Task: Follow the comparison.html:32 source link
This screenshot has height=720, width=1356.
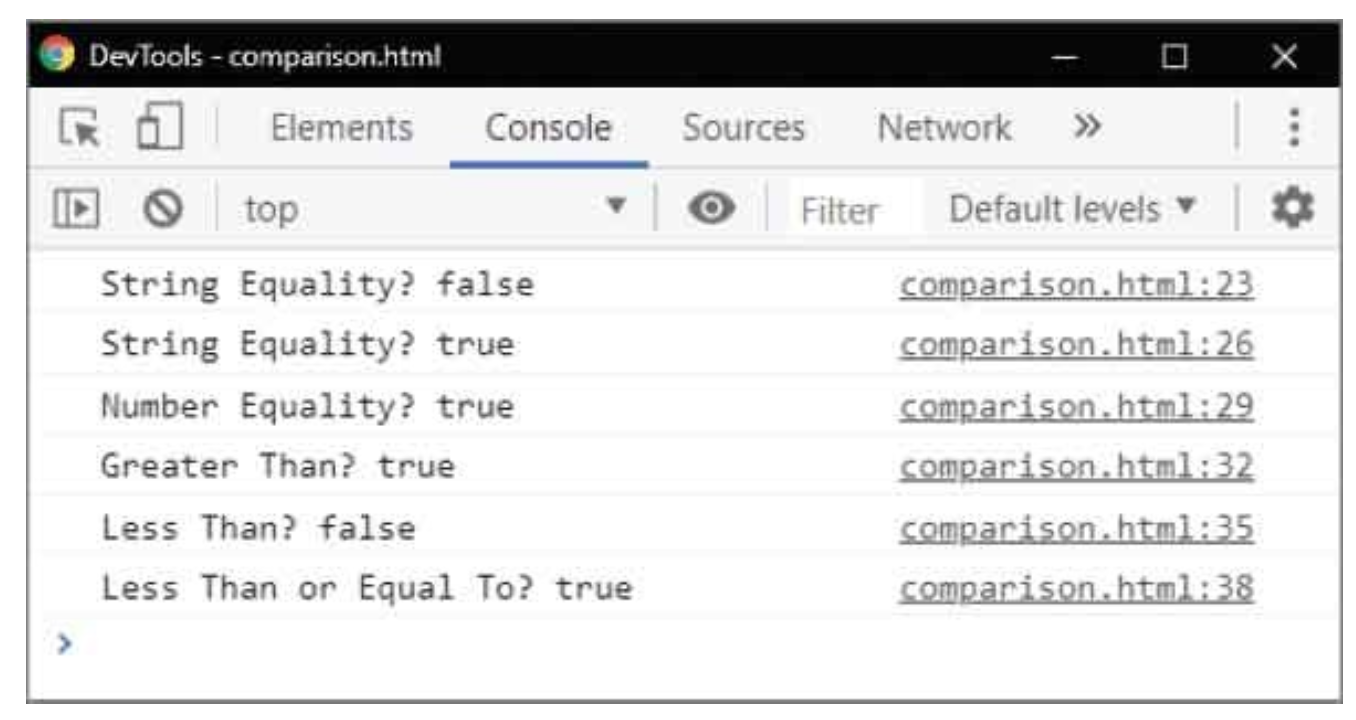Action: [1076, 466]
